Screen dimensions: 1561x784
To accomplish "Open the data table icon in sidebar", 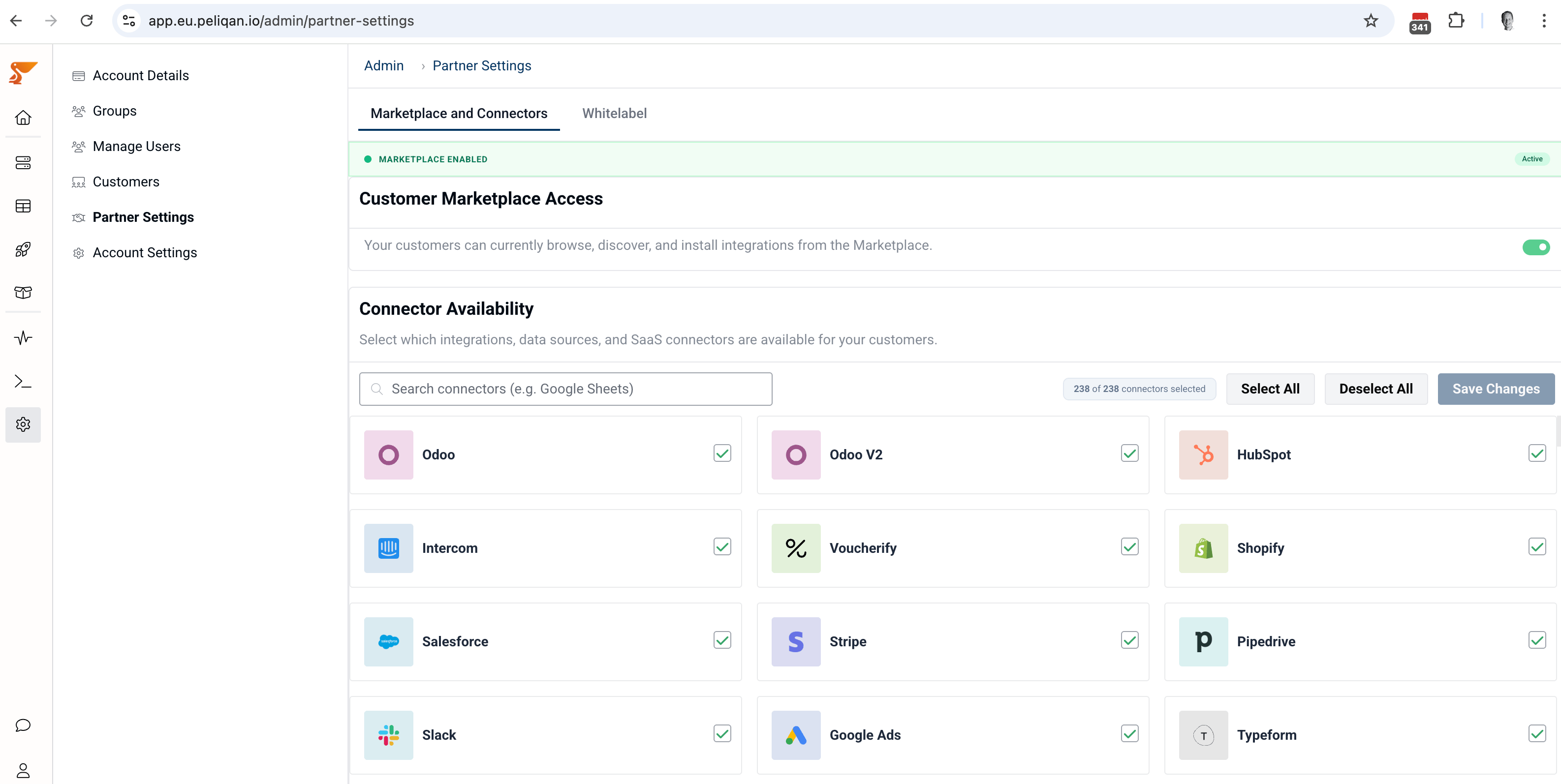I will coord(23,206).
